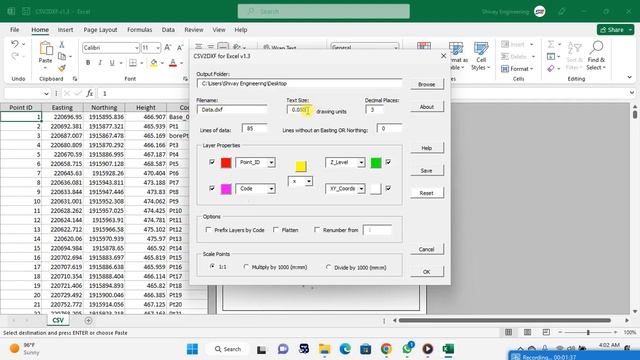This screenshot has height=360, width=640.
Task: Open Find & Select magnifier
Action: pos(596,56)
